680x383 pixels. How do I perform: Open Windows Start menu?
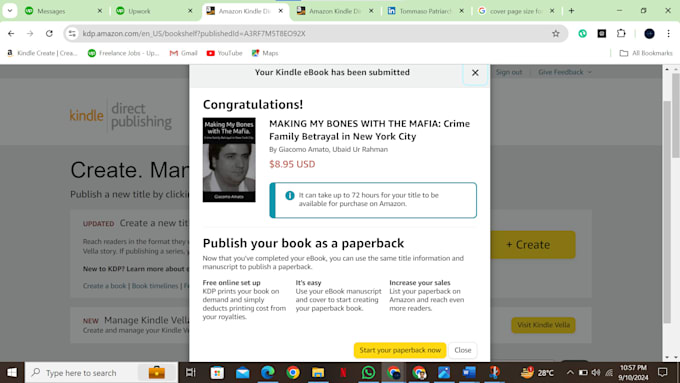click(12, 373)
